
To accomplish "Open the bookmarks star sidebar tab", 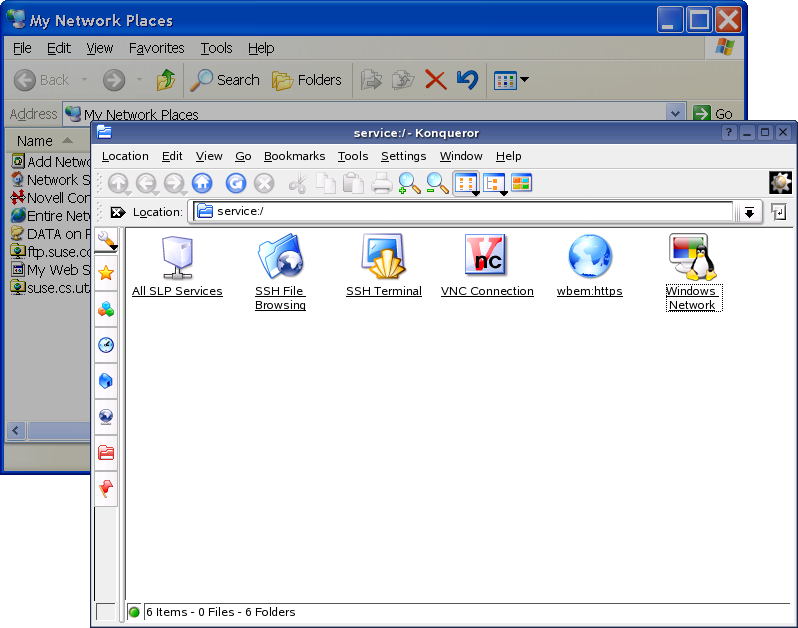I will tap(106, 273).
